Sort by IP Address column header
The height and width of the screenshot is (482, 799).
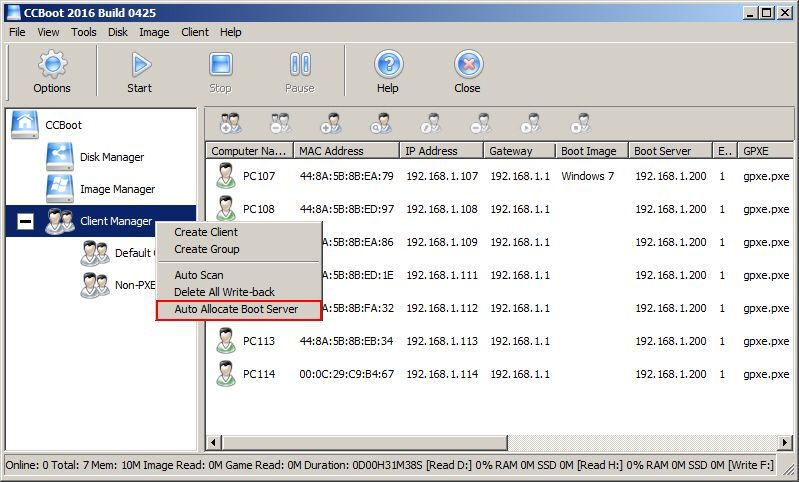point(441,151)
